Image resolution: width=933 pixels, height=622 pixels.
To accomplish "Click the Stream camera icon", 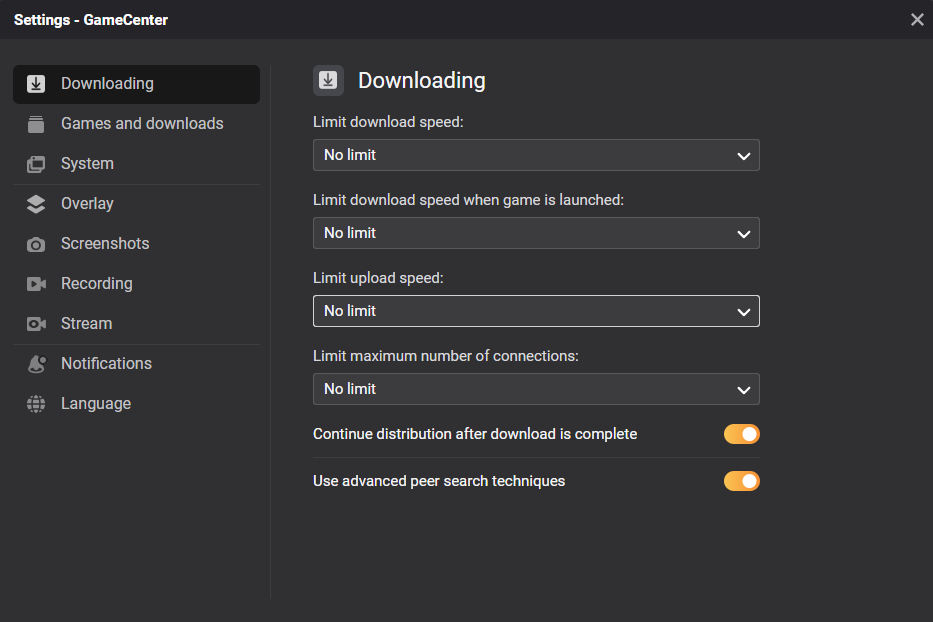I will click(x=36, y=324).
